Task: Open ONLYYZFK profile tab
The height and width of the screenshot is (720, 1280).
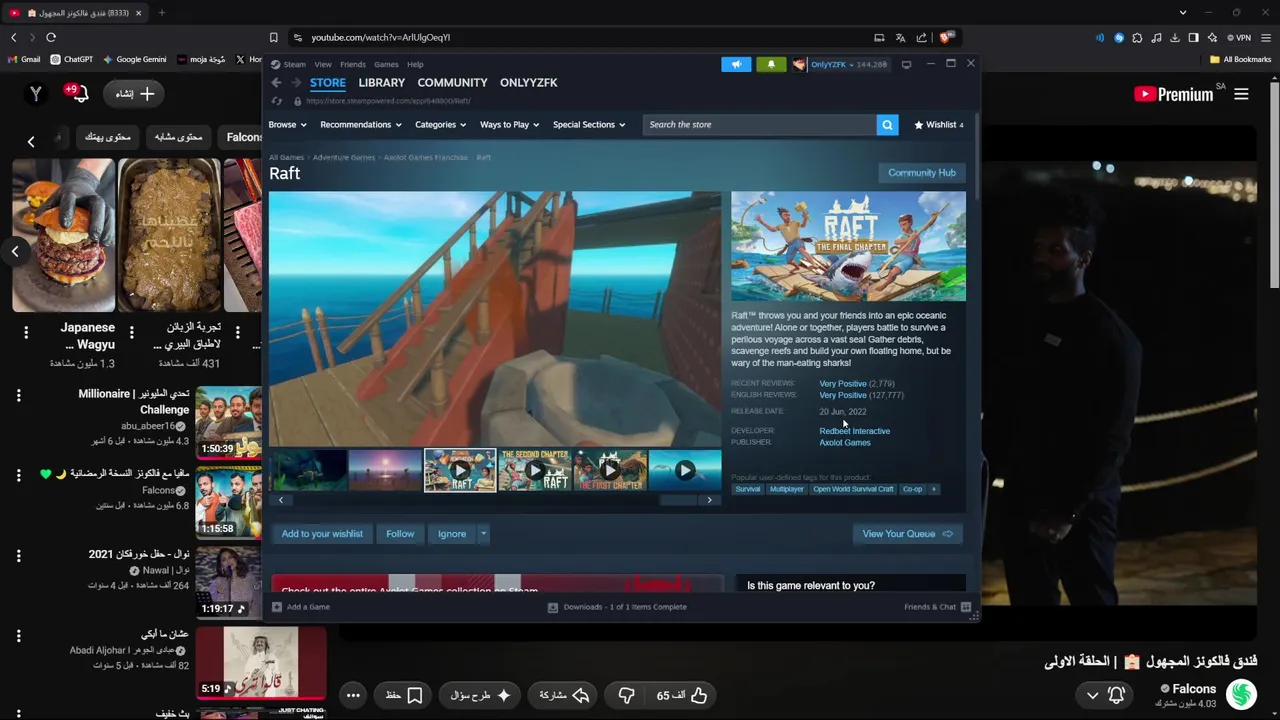Action: (529, 83)
